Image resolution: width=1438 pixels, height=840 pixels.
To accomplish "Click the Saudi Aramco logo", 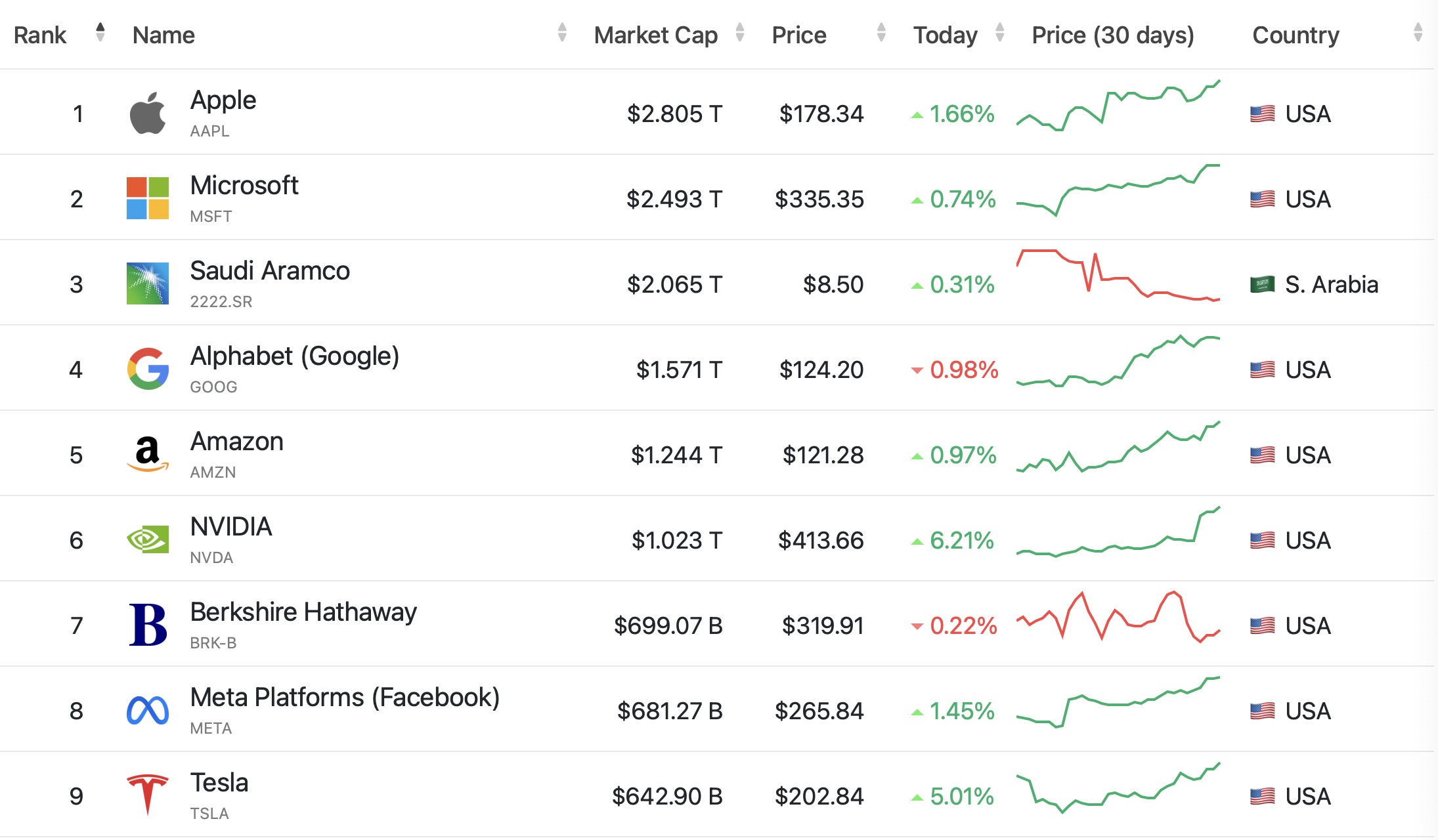I will click(148, 283).
